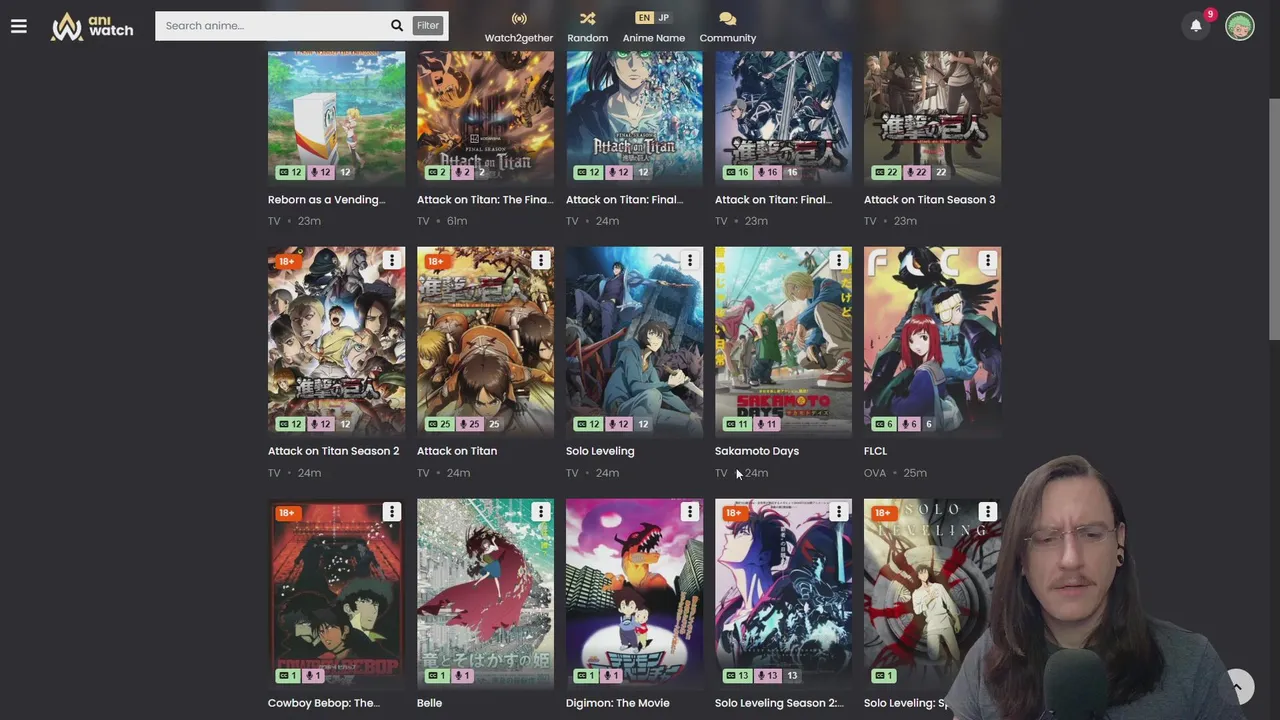
Task: Open the three-dot menu on Cowboy Bebop poster
Action: pyautogui.click(x=391, y=512)
